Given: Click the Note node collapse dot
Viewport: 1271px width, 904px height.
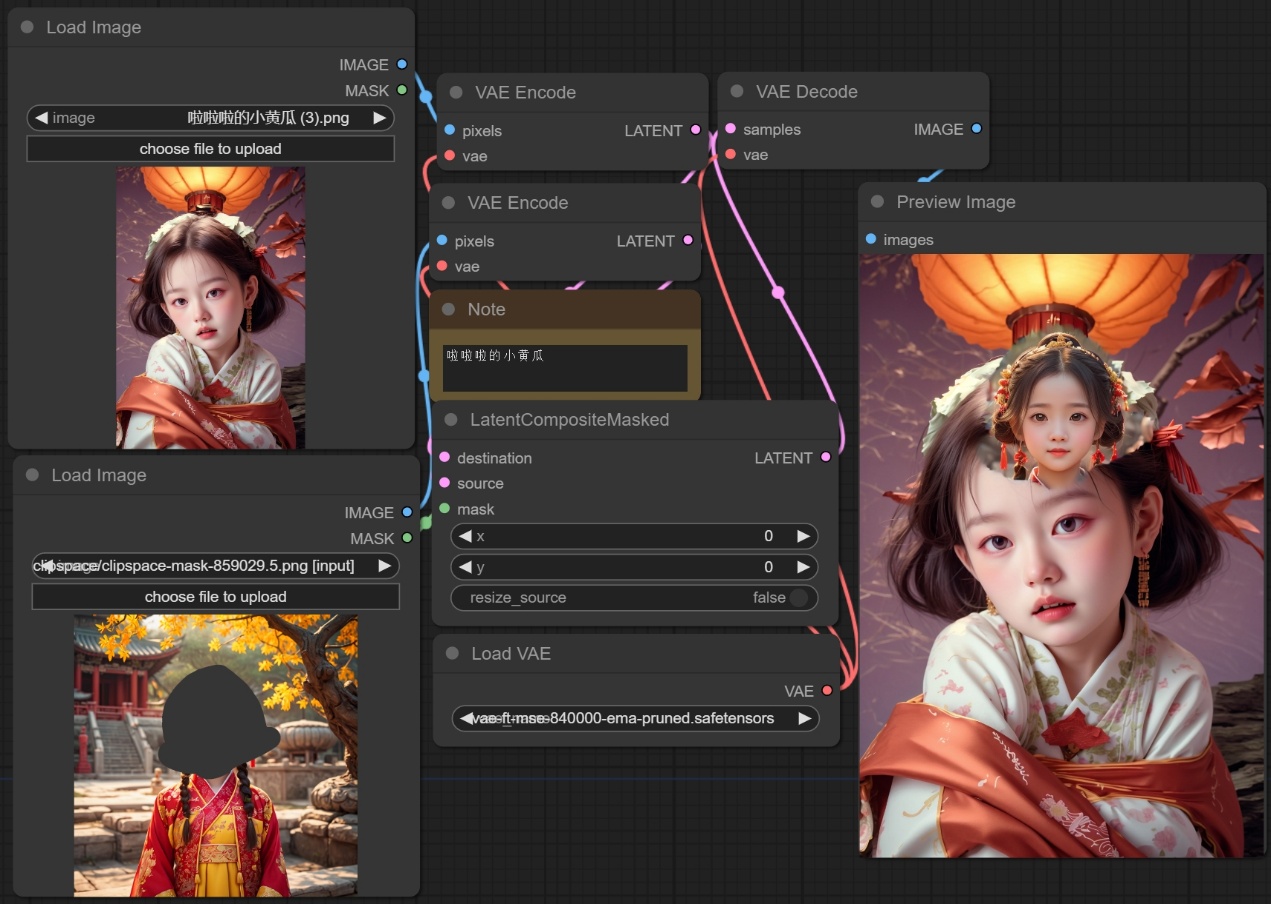Looking at the screenshot, I should click(448, 310).
